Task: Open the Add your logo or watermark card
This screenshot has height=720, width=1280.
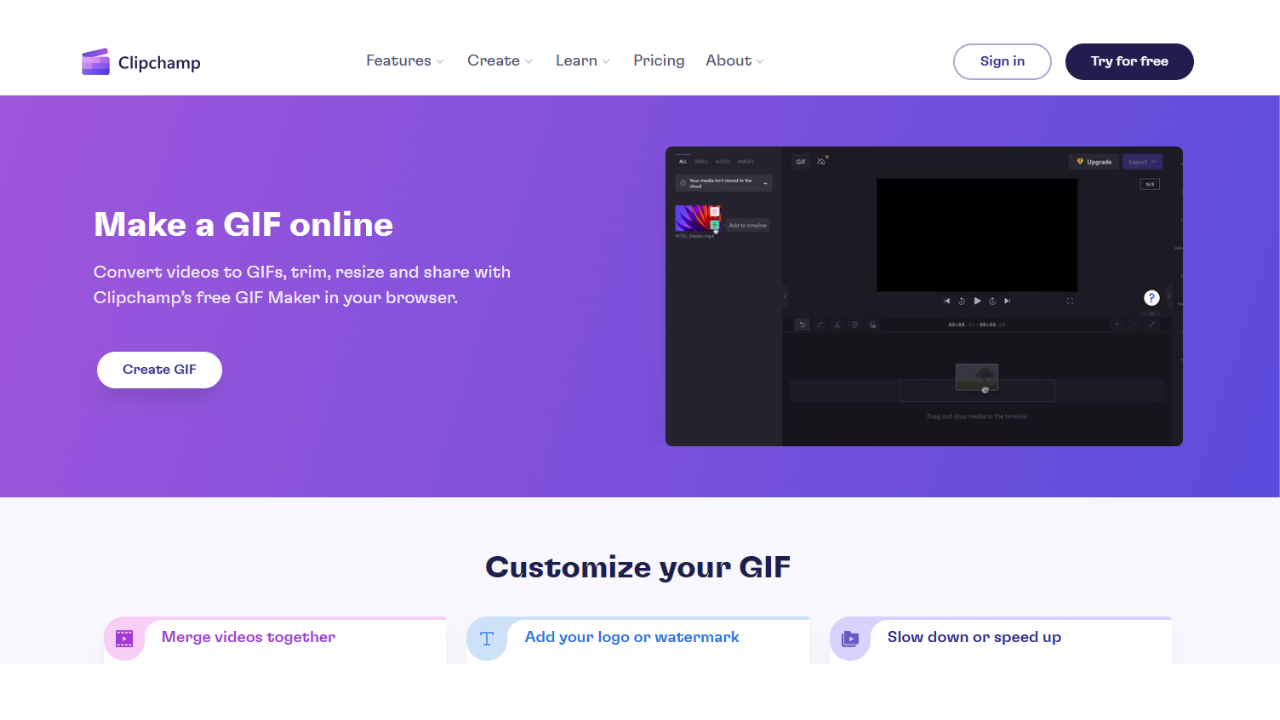Action: pyautogui.click(x=638, y=640)
